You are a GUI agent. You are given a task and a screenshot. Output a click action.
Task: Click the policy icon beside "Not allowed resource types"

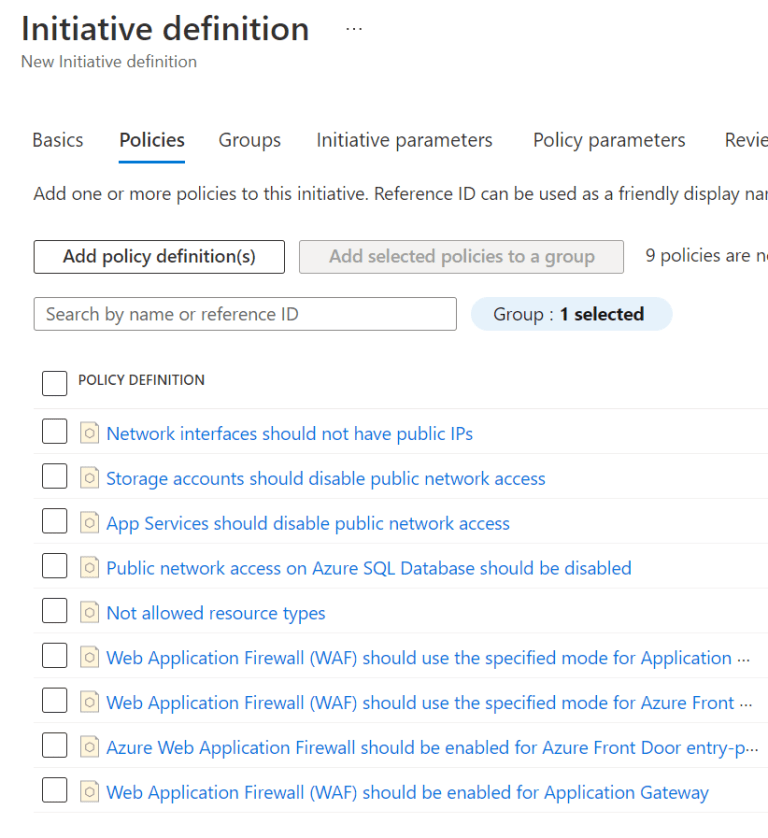coord(89,611)
